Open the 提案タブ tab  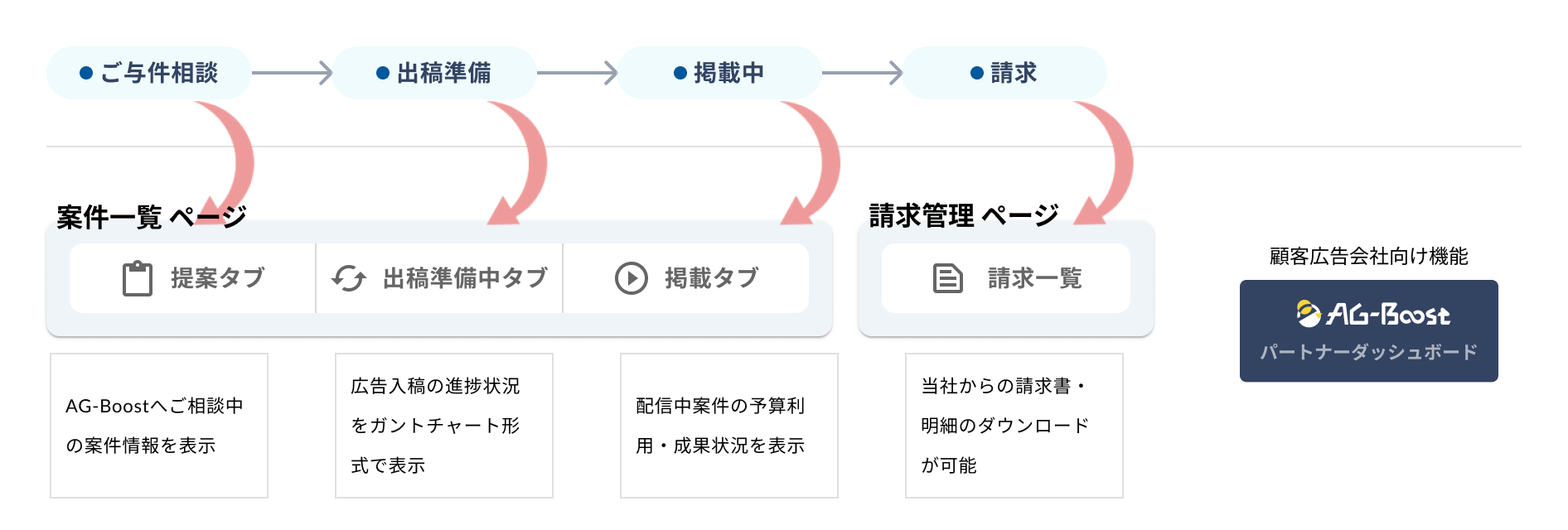193,278
